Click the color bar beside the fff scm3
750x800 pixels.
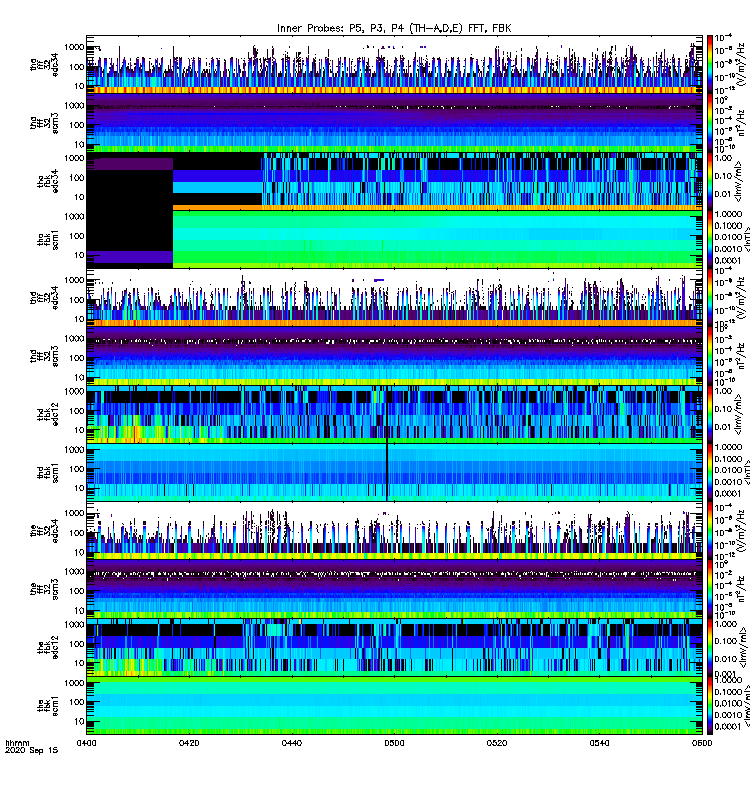tap(710, 589)
